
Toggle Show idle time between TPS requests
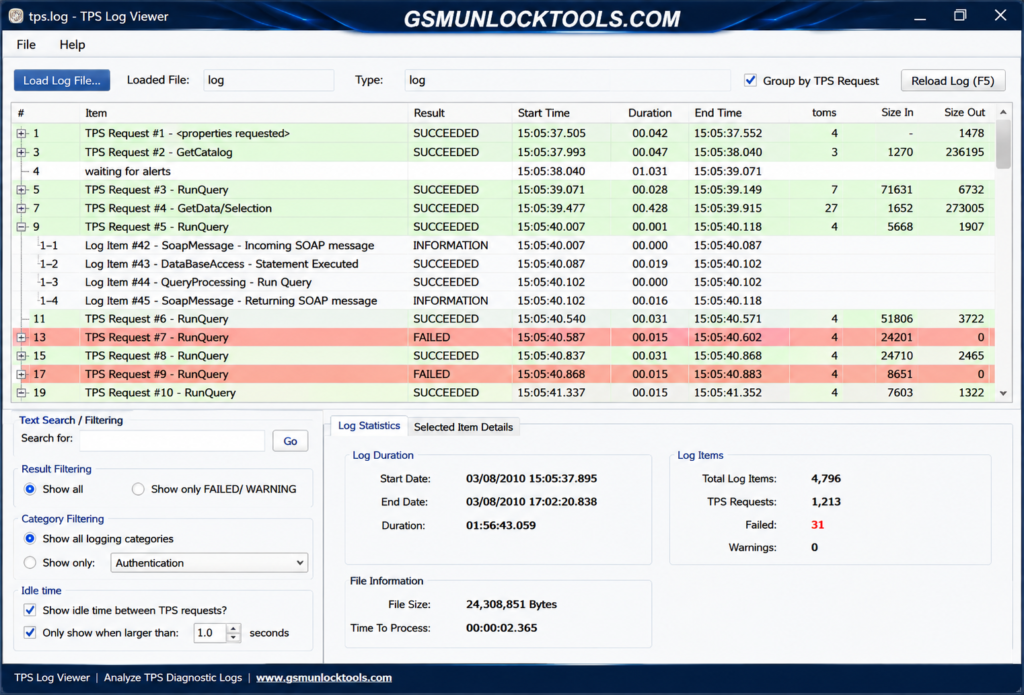(30, 610)
